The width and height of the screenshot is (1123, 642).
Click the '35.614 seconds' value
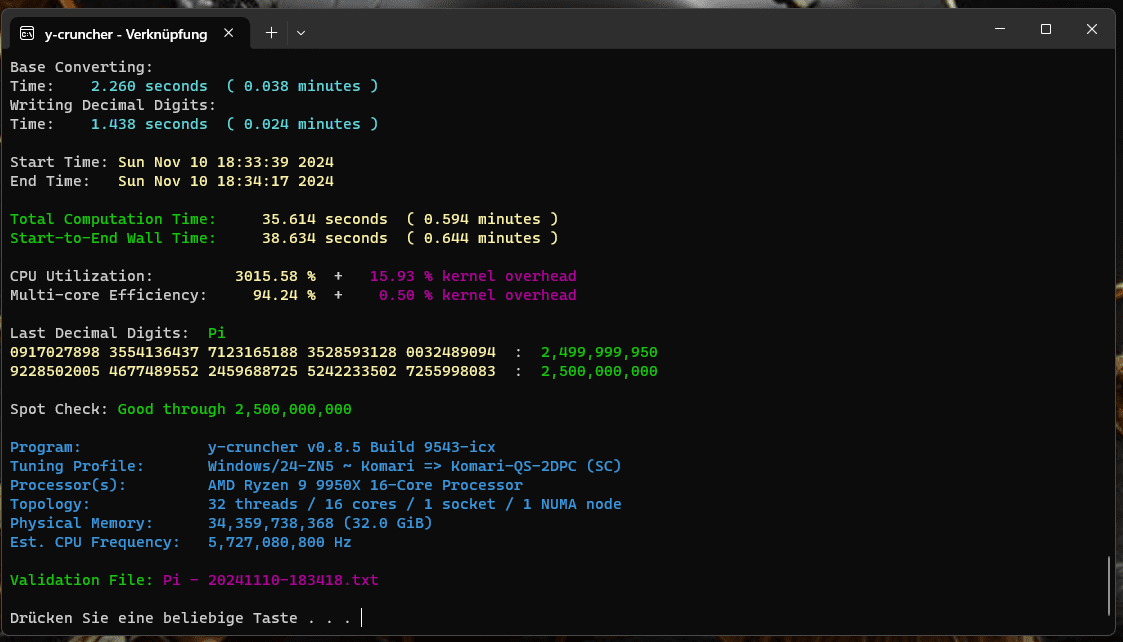pyautogui.click(x=324, y=219)
